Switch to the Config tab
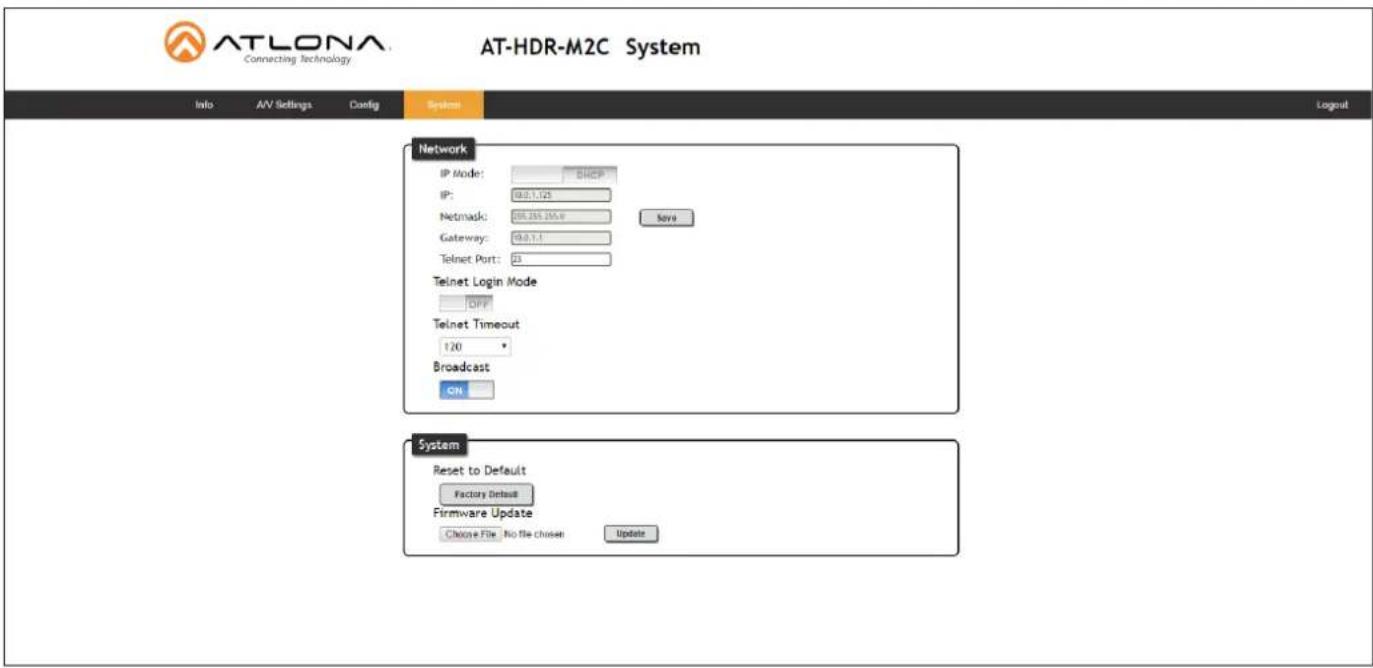The image size is (1373, 668). point(364,105)
